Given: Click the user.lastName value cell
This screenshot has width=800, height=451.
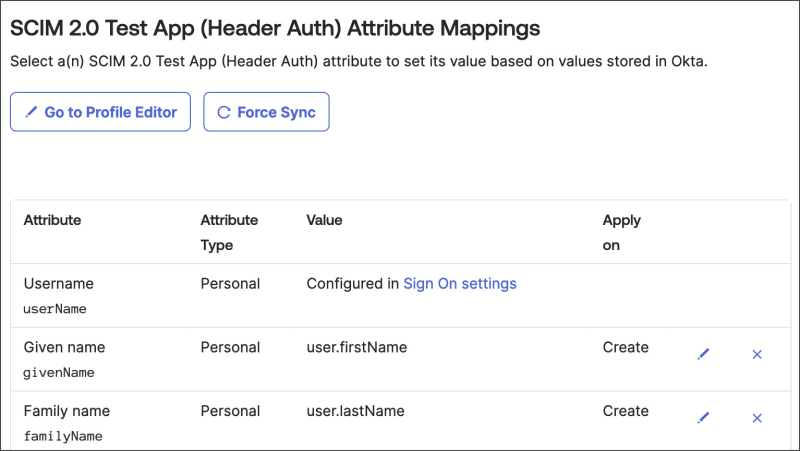Looking at the screenshot, I should [356, 411].
